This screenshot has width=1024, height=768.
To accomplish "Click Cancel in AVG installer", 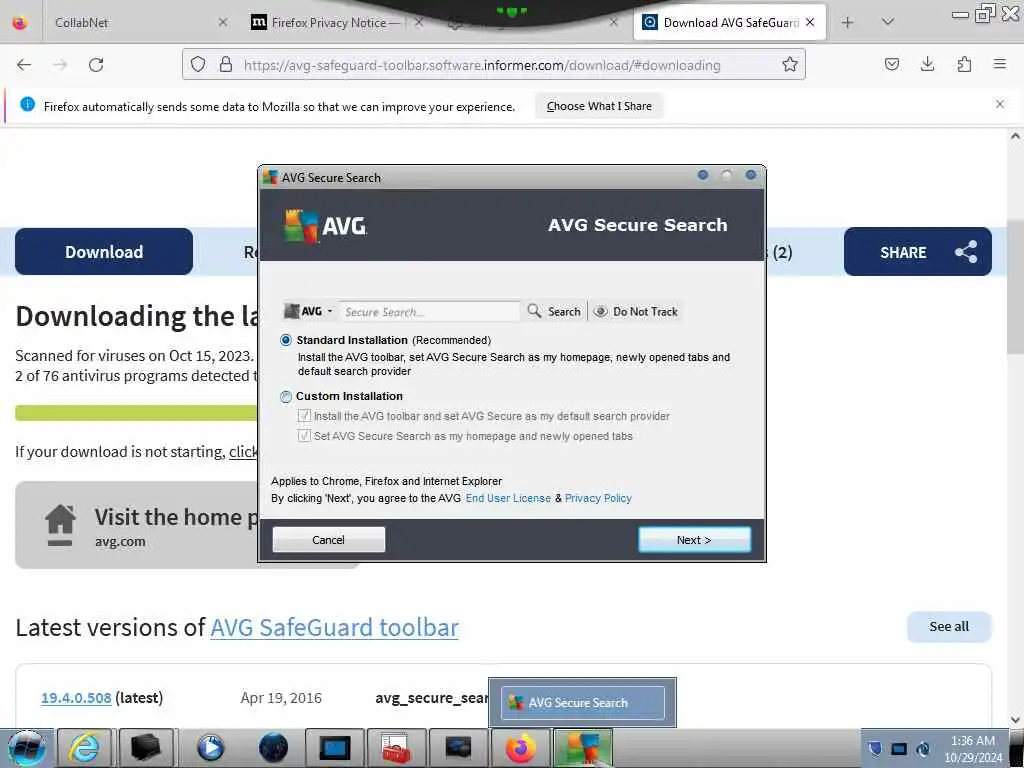I will pyautogui.click(x=328, y=540).
